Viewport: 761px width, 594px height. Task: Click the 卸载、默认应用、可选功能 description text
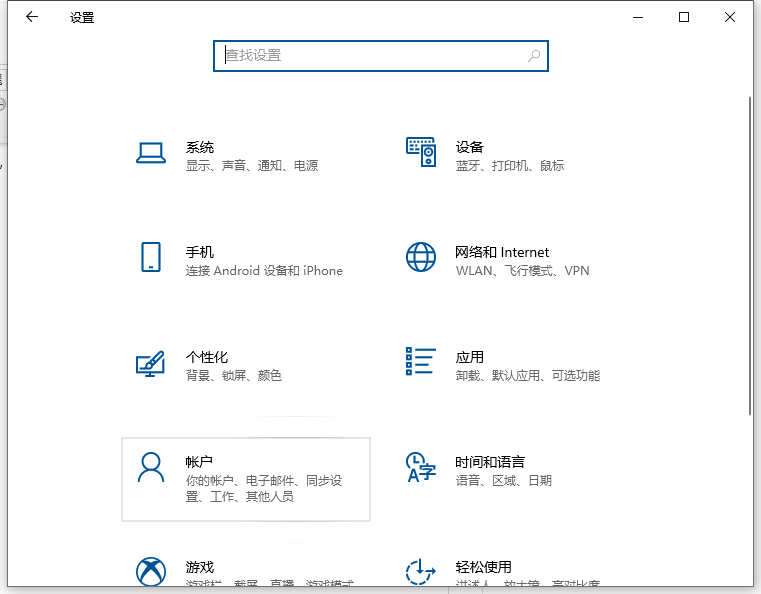pyautogui.click(x=527, y=376)
